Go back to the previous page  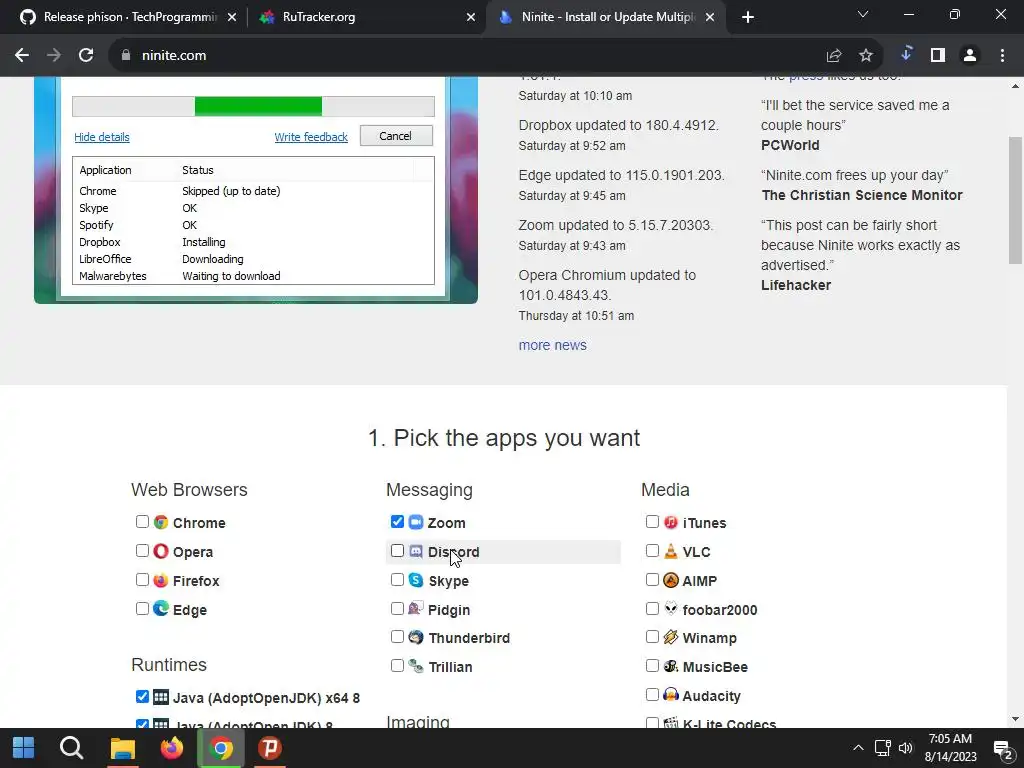click(22, 56)
